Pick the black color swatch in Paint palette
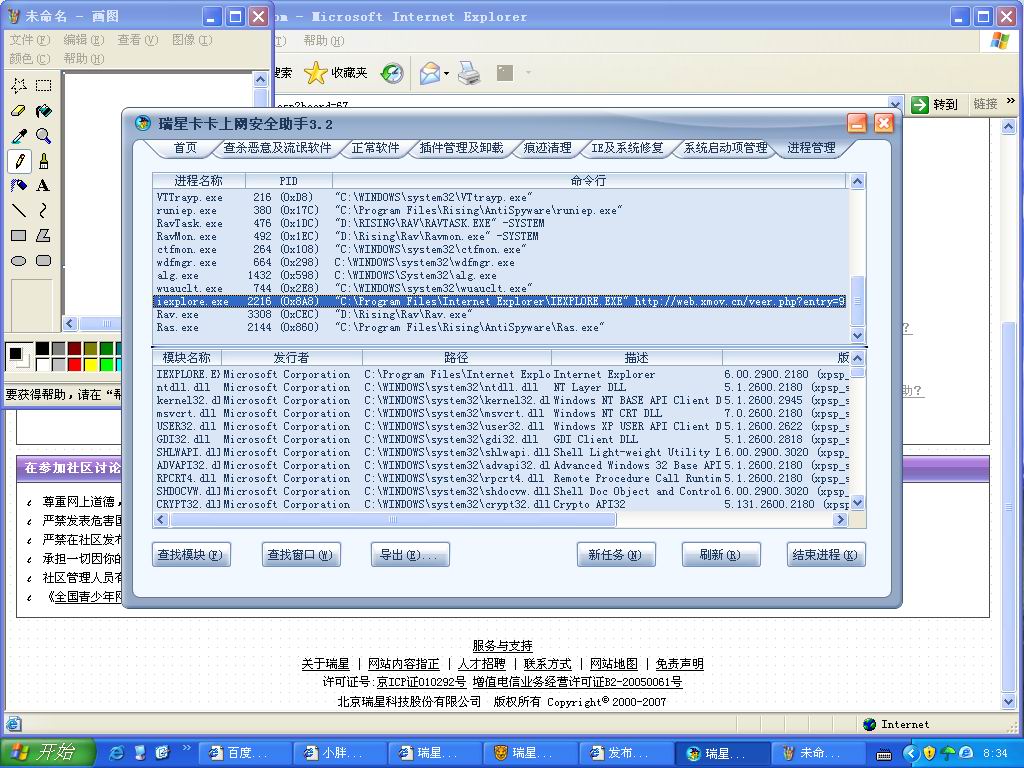Viewport: 1024px width, 768px height. point(42,348)
